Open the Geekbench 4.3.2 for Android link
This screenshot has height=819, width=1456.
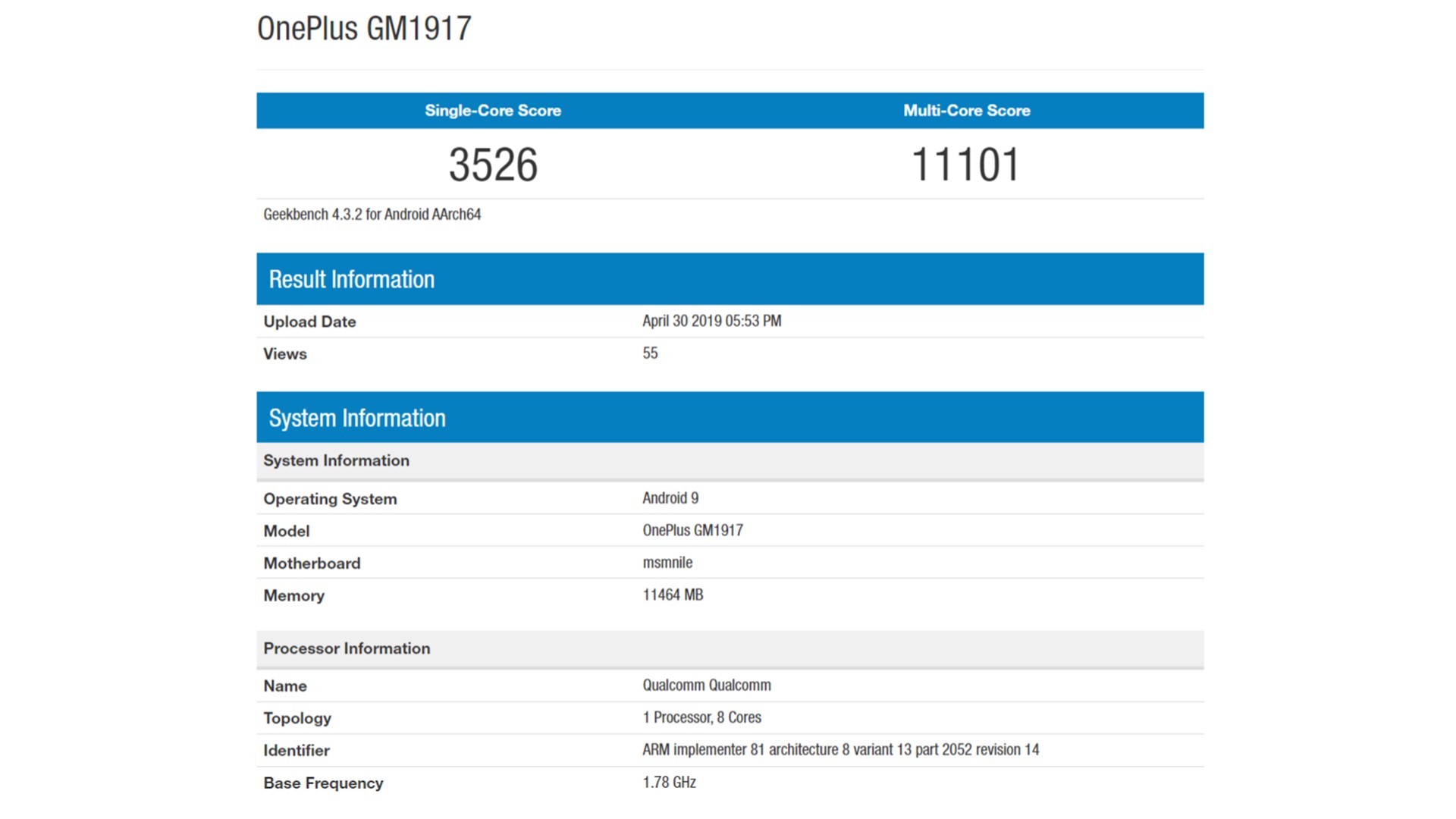(371, 214)
